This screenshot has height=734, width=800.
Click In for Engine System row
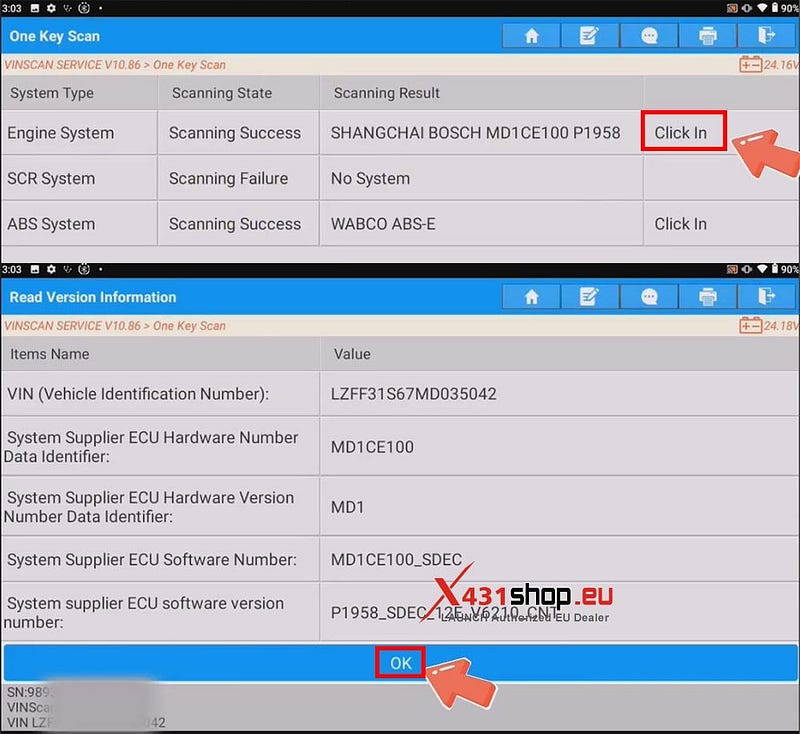pos(683,132)
